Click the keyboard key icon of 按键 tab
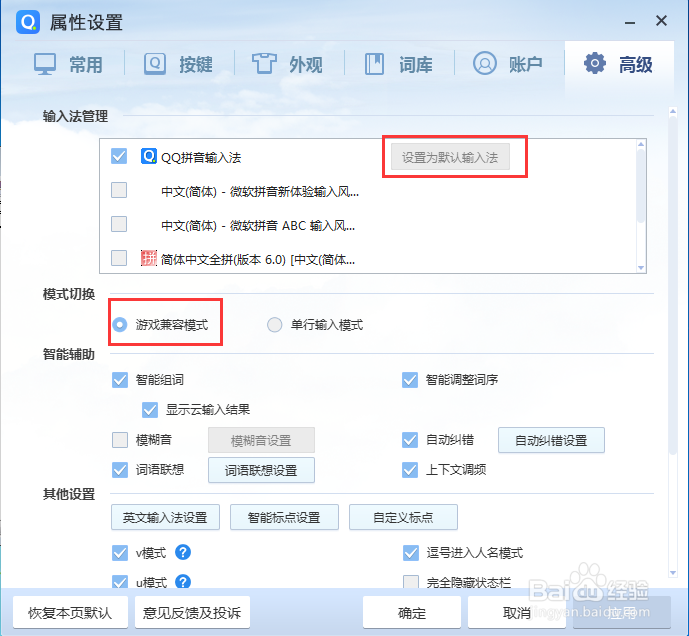 155,64
